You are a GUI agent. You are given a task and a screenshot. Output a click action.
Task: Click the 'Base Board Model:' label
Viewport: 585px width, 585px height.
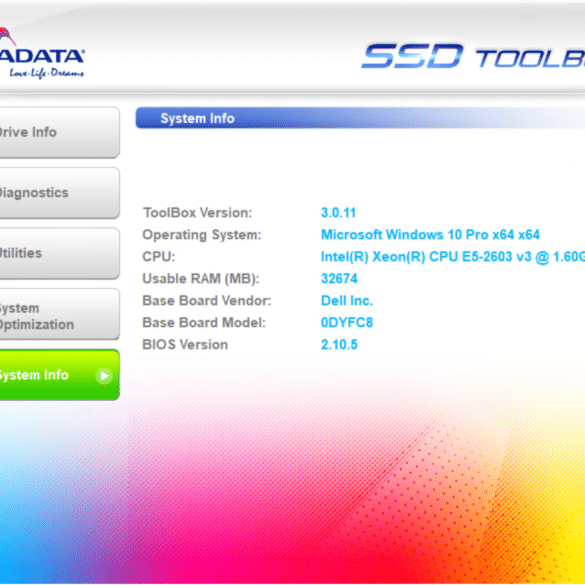coord(204,323)
